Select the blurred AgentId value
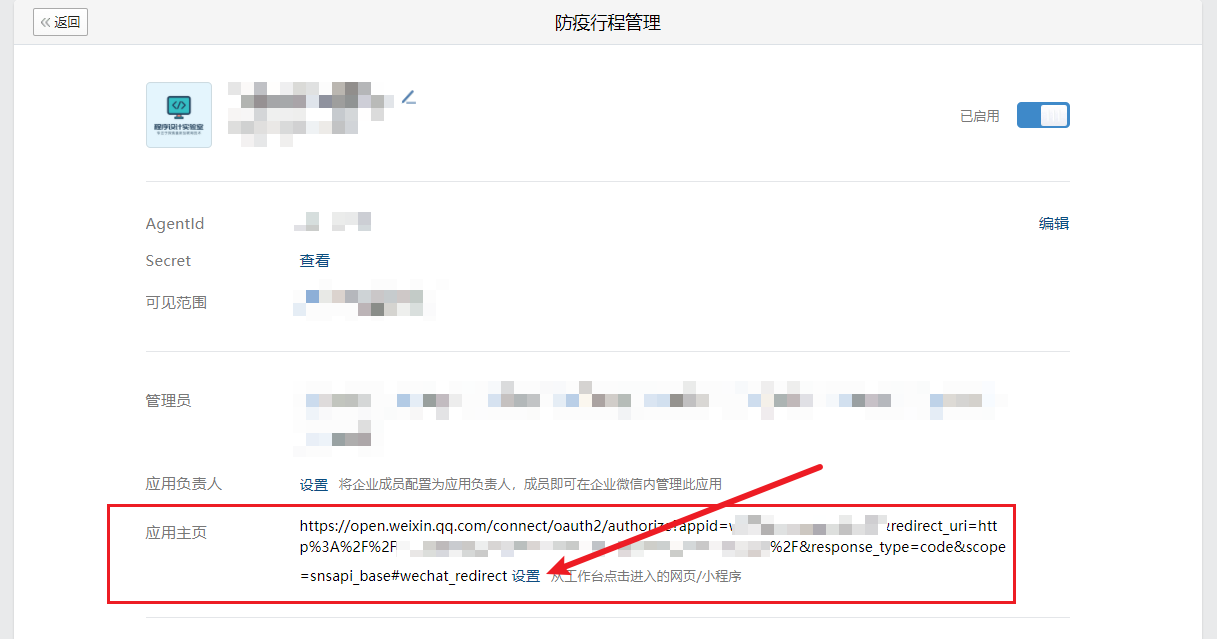The height and width of the screenshot is (639, 1217). pyautogui.click(x=333, y=221)
